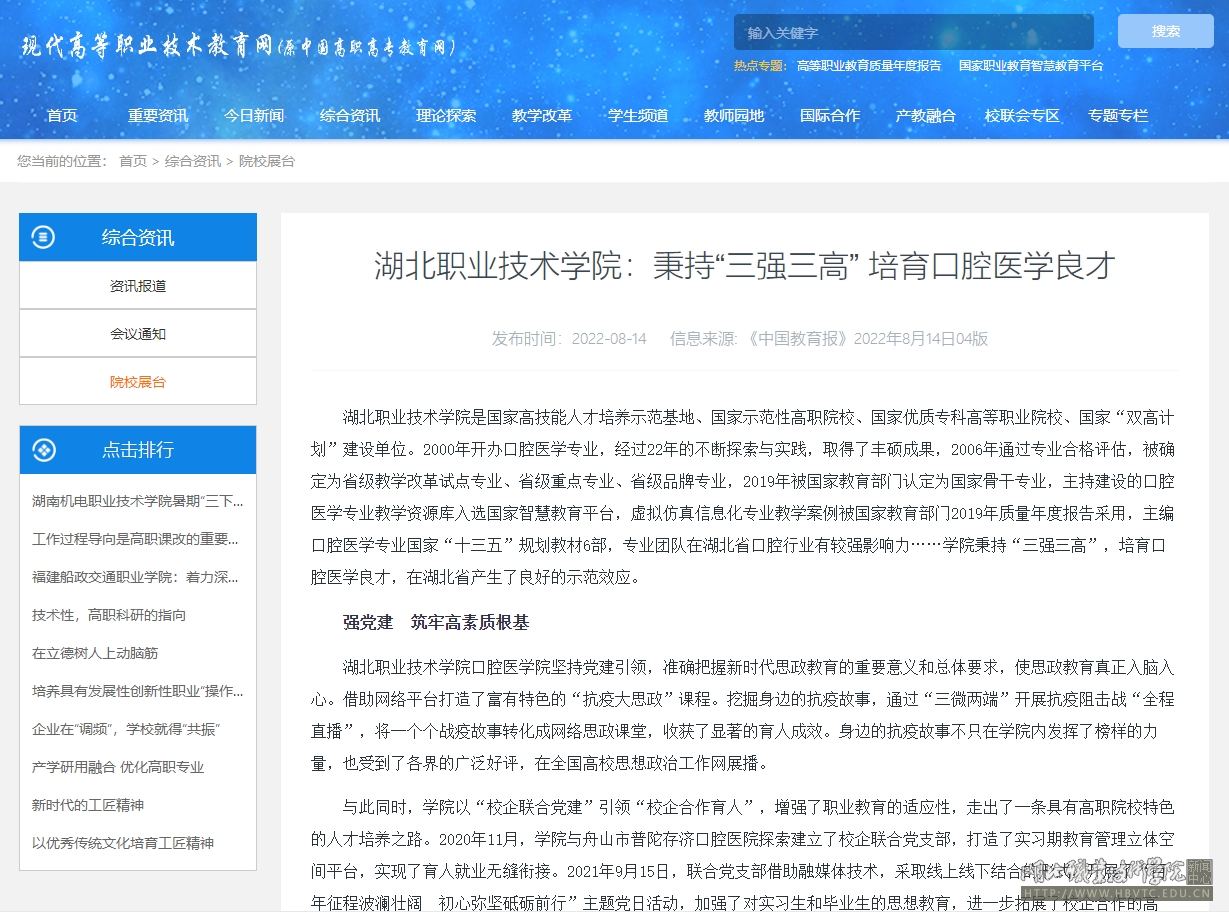Click the site logo 现代高等职业技术教育网
The width and height of the screenshot is (1229, 916).
pos(238,46)
